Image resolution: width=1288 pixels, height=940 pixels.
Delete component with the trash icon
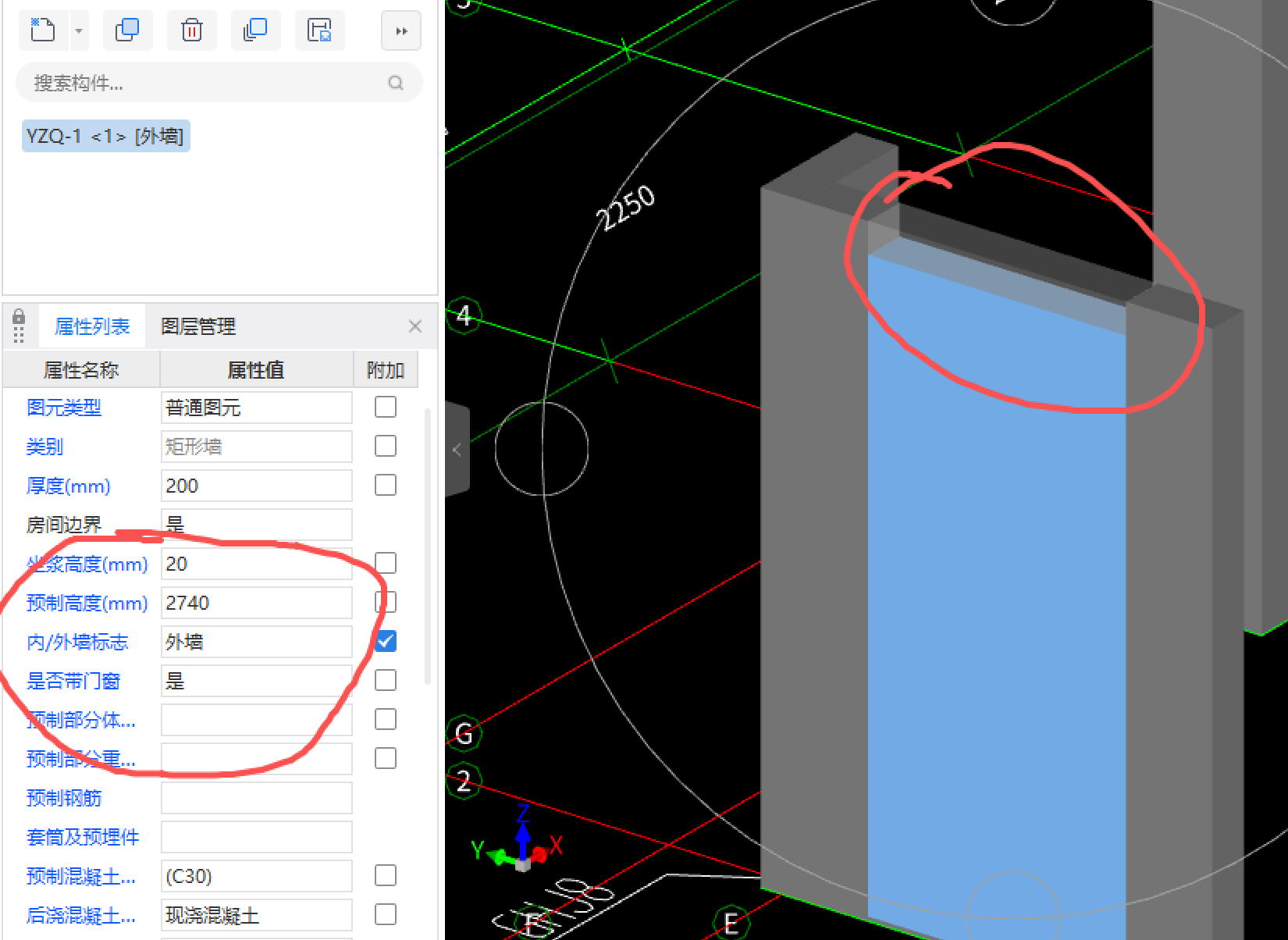(191, 30)
